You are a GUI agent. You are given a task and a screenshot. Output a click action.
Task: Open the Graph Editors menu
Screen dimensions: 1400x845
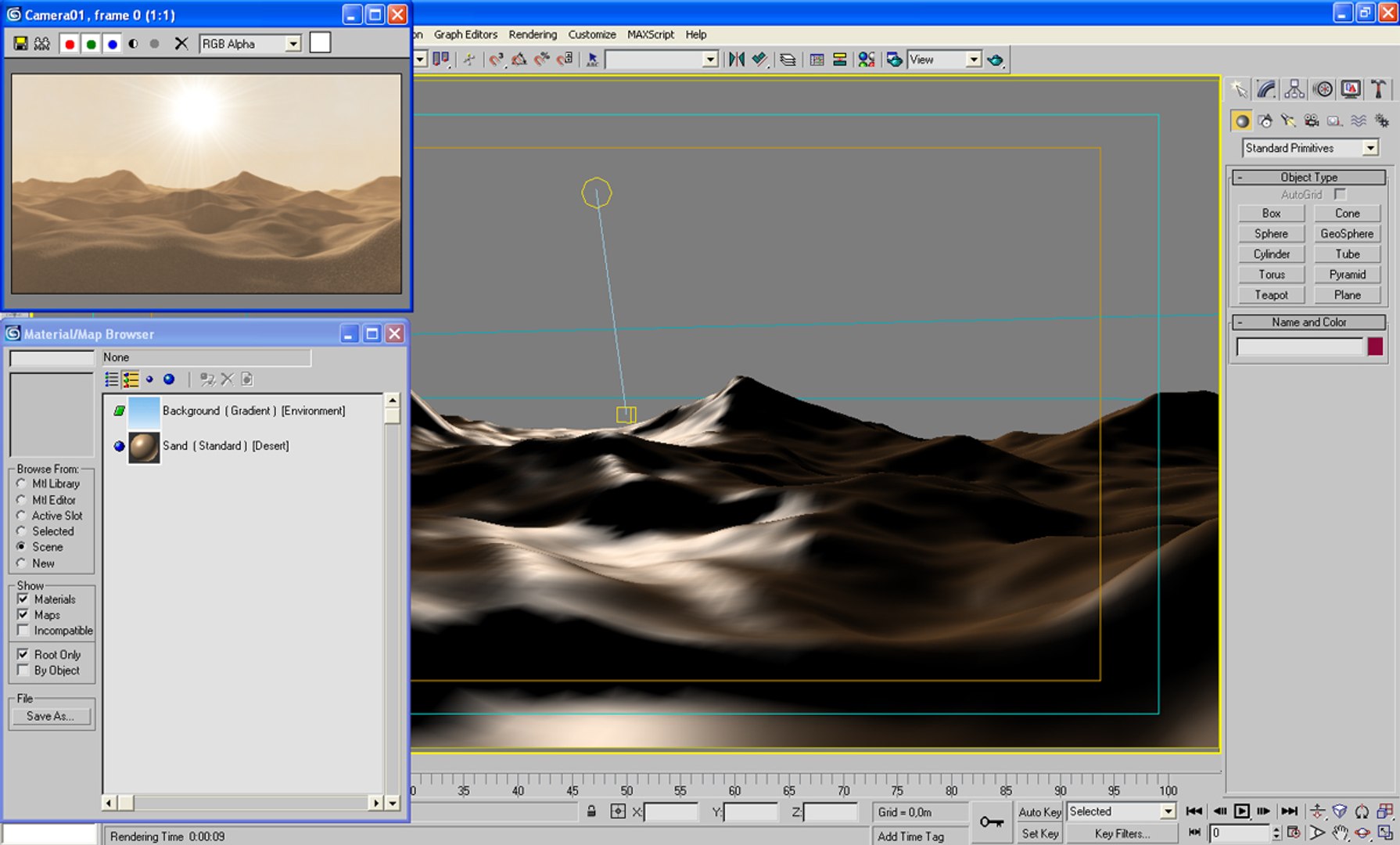pyautogui.click(x=465, y=34)
